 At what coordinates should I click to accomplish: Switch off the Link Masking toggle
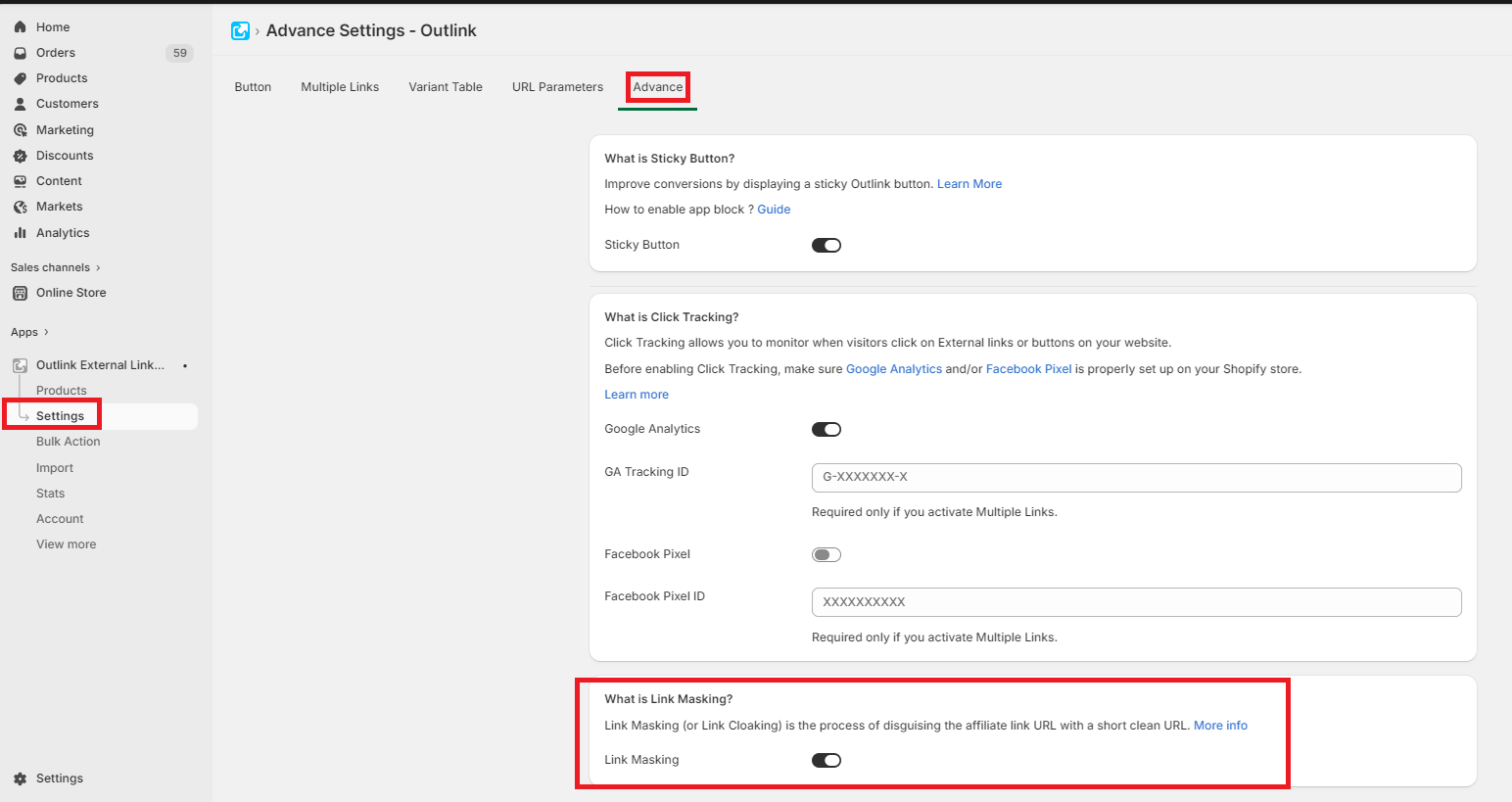point(827,760)
